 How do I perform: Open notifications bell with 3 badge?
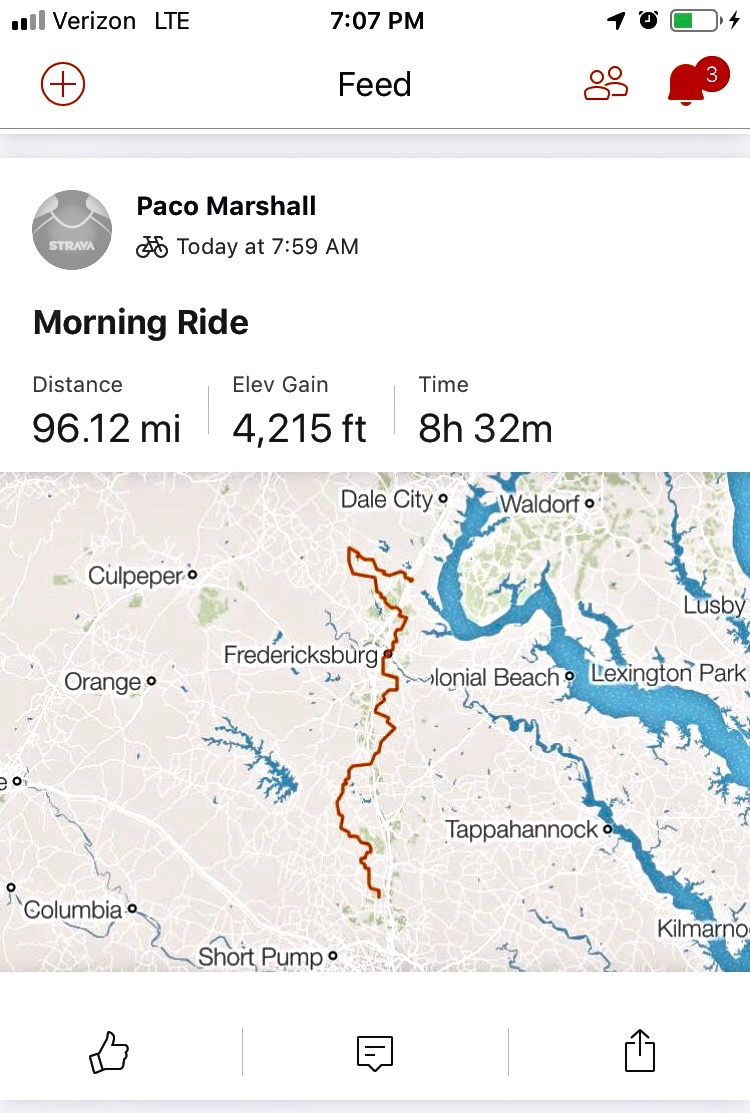(x=689, y=83)
